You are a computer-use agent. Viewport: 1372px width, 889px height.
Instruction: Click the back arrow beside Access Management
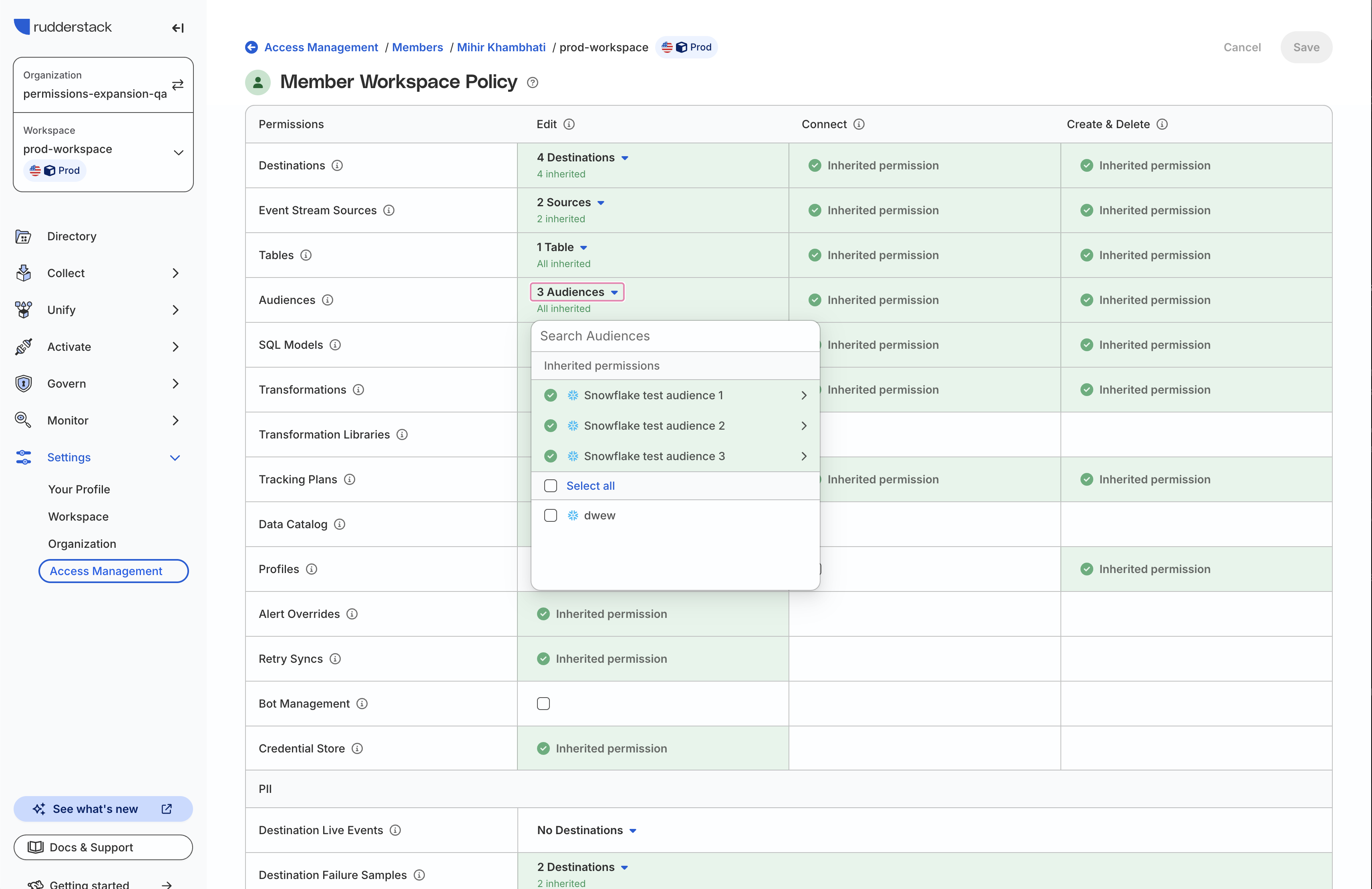(x=251, y=47)
